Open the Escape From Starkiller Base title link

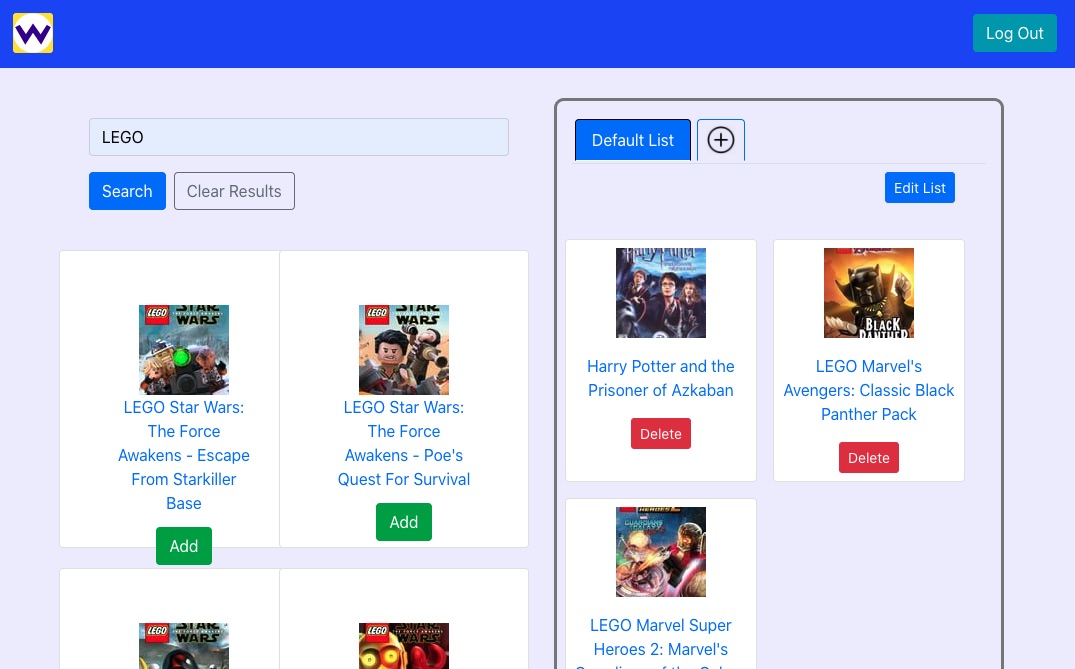(184, 455)
